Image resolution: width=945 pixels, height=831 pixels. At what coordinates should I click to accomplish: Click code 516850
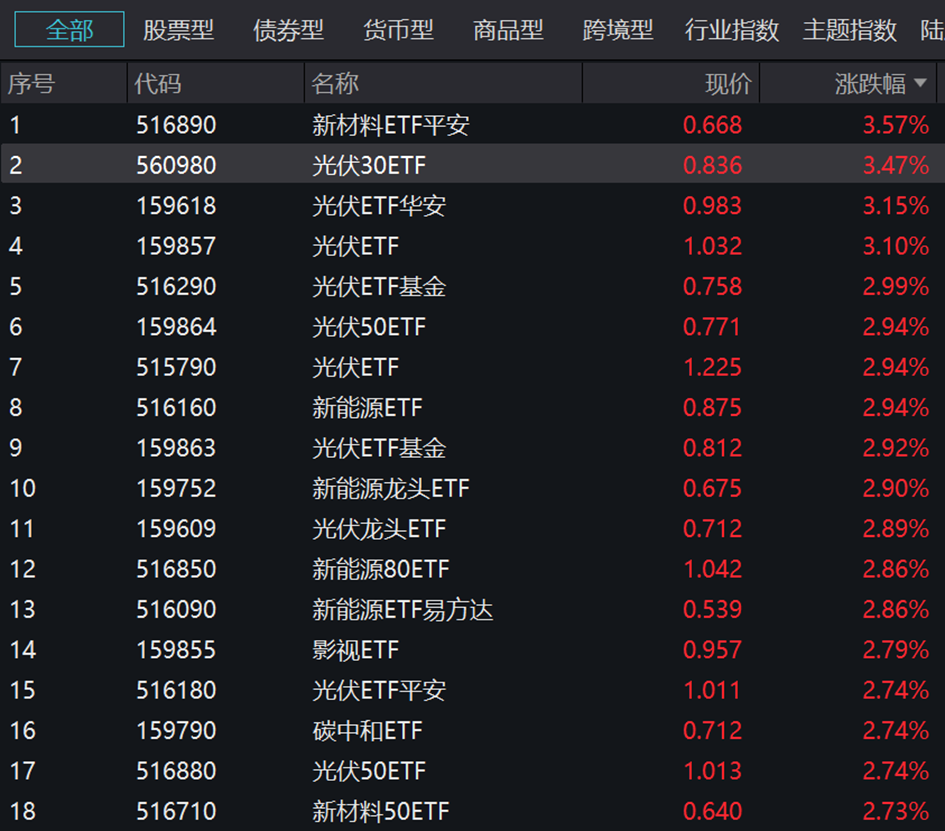tap(176, 569)
